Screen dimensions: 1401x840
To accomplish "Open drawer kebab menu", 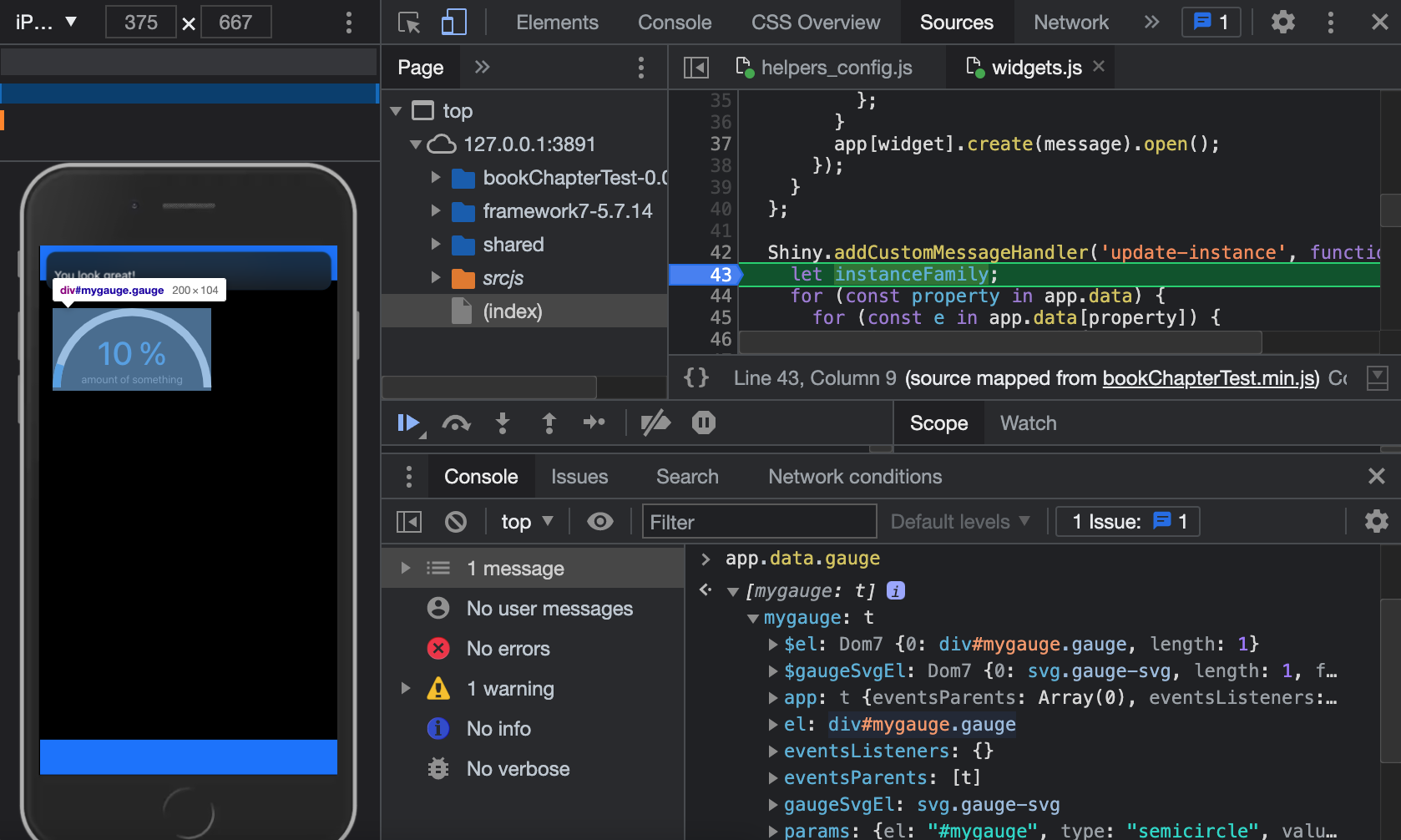I will coord(408,477).
